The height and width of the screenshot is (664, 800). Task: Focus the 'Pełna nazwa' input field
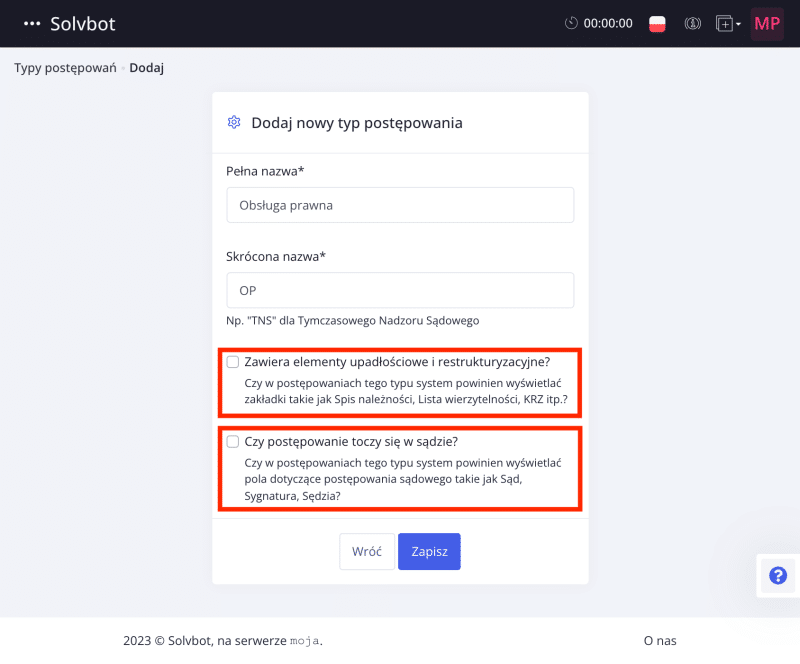(400, 205)
